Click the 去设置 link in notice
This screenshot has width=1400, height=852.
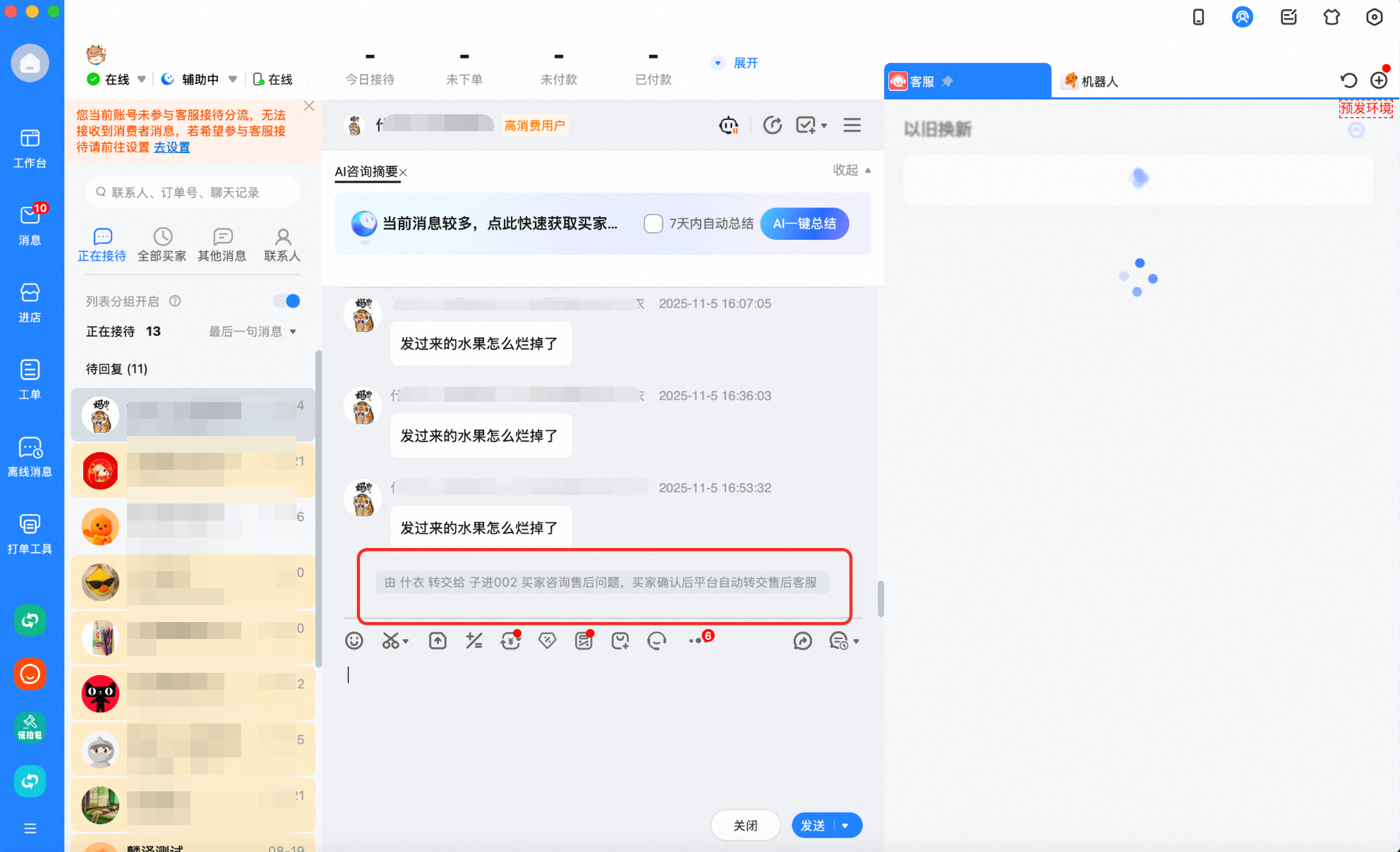[x=171, y=147]
